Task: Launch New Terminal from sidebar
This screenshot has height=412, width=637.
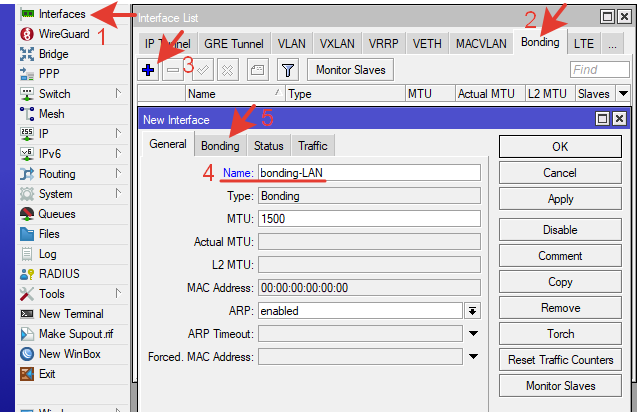Action: pos(70,314)
